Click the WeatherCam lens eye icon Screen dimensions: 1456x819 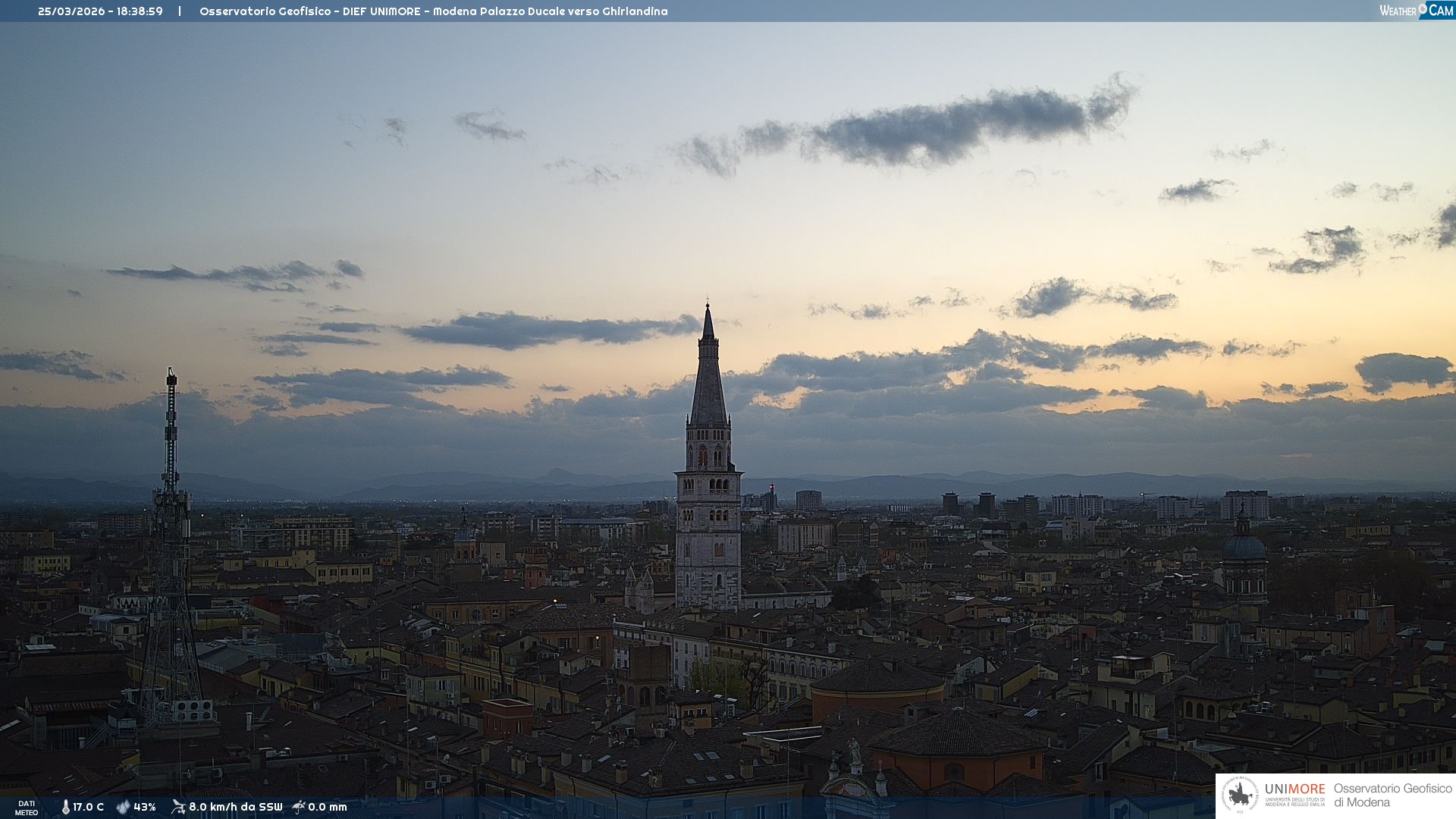point(1423,9)
